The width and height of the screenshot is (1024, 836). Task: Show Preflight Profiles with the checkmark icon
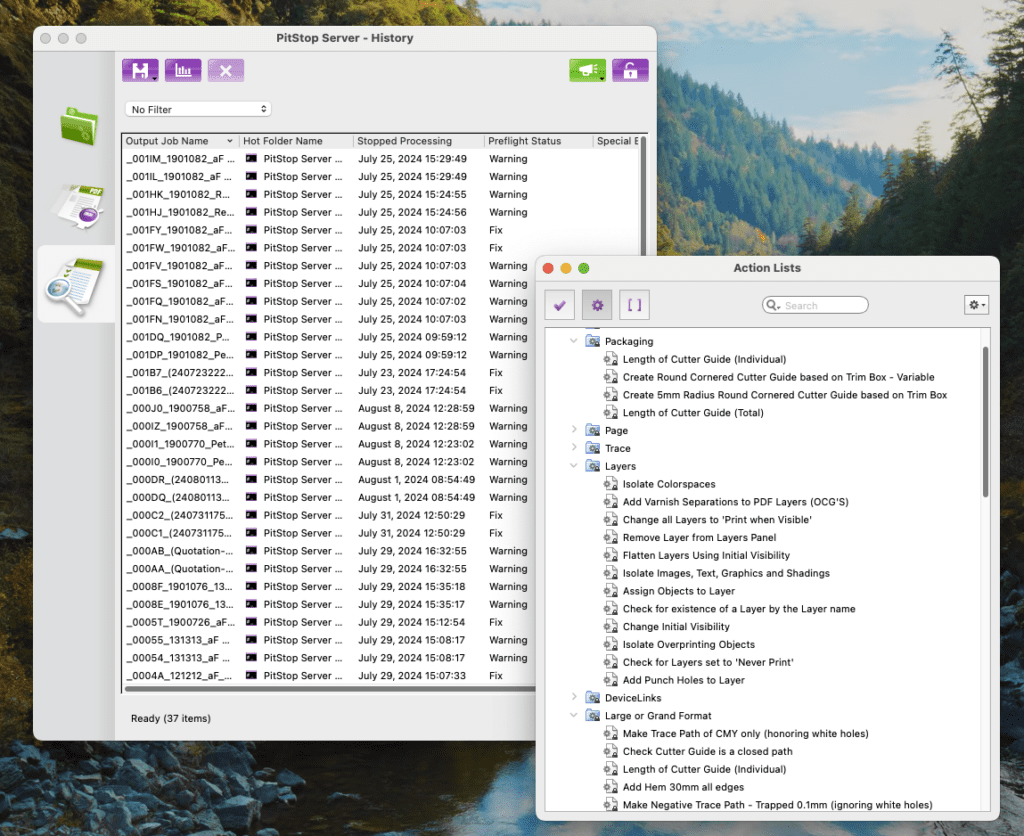(x=560, y=305)
